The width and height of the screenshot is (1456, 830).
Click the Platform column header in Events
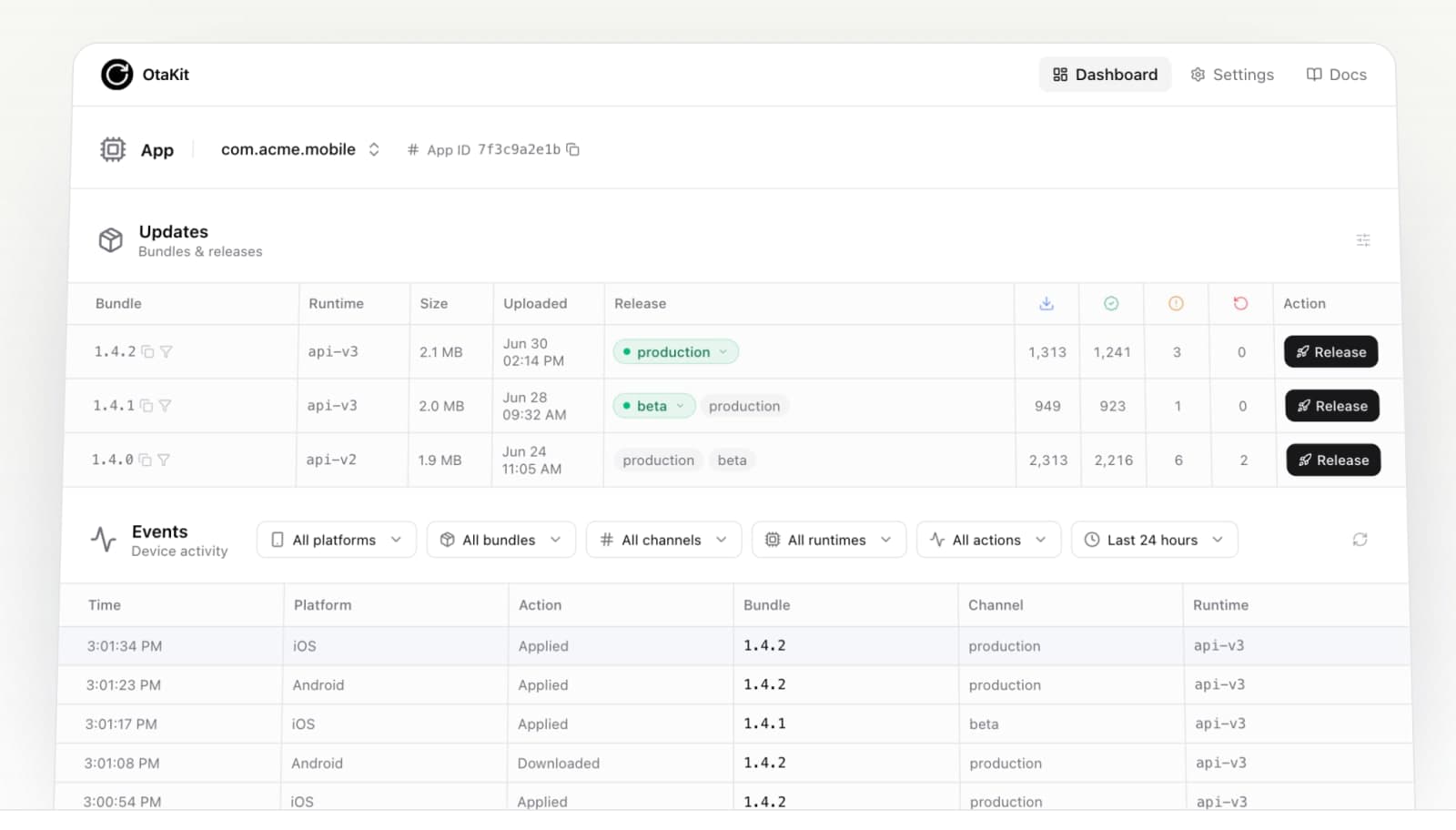[x=322, y=605]
